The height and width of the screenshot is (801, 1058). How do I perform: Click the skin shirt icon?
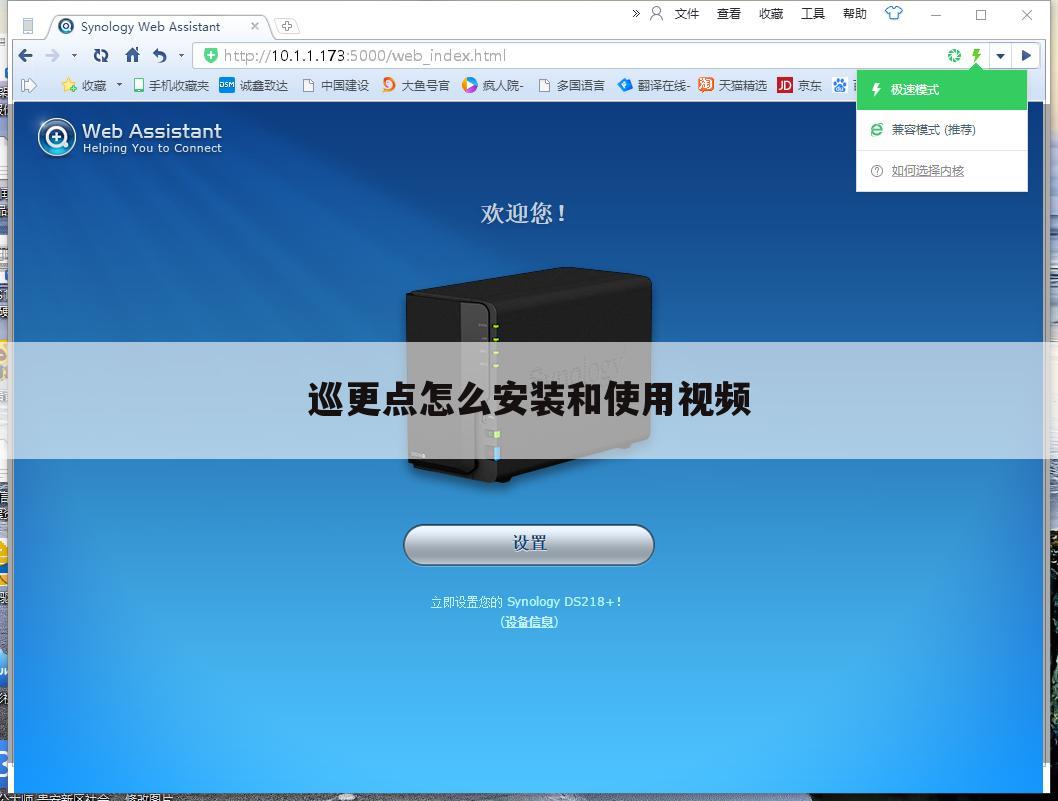[x=893, y=13]
